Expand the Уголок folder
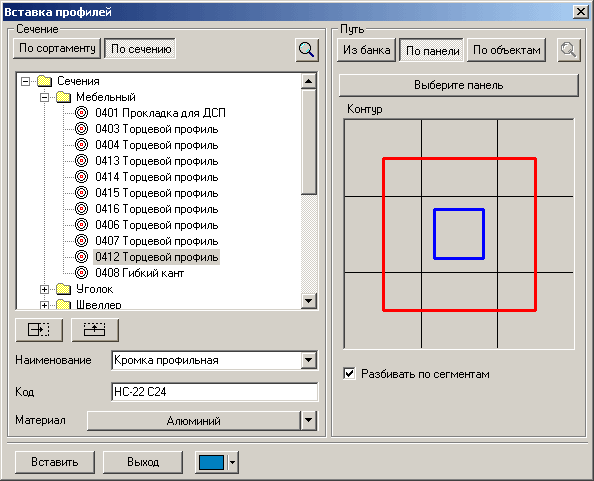Image resolution: width=594 pixels, height=481 pixels. click(x=44, y=289)
